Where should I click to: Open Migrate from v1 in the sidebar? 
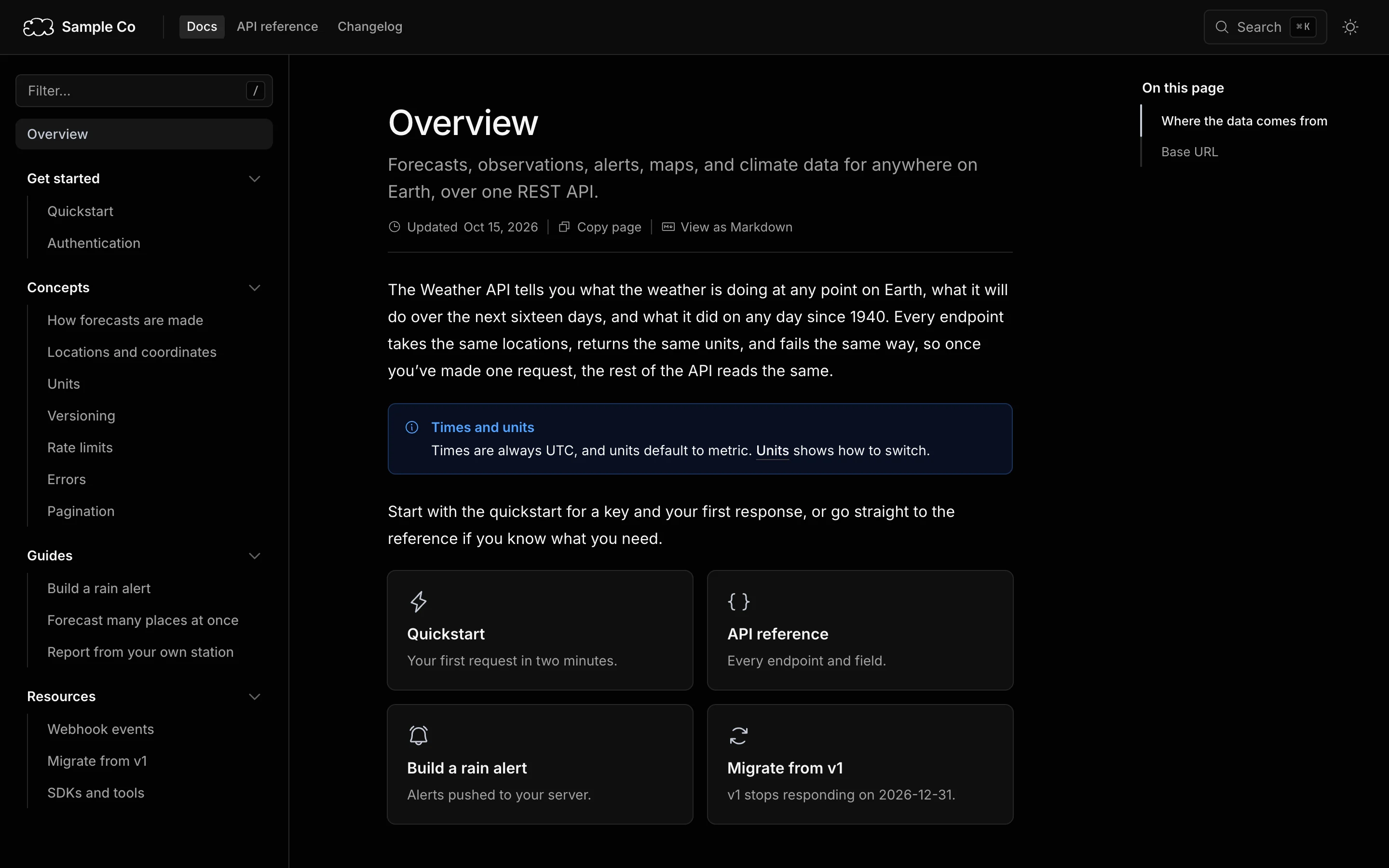point(97,761)
